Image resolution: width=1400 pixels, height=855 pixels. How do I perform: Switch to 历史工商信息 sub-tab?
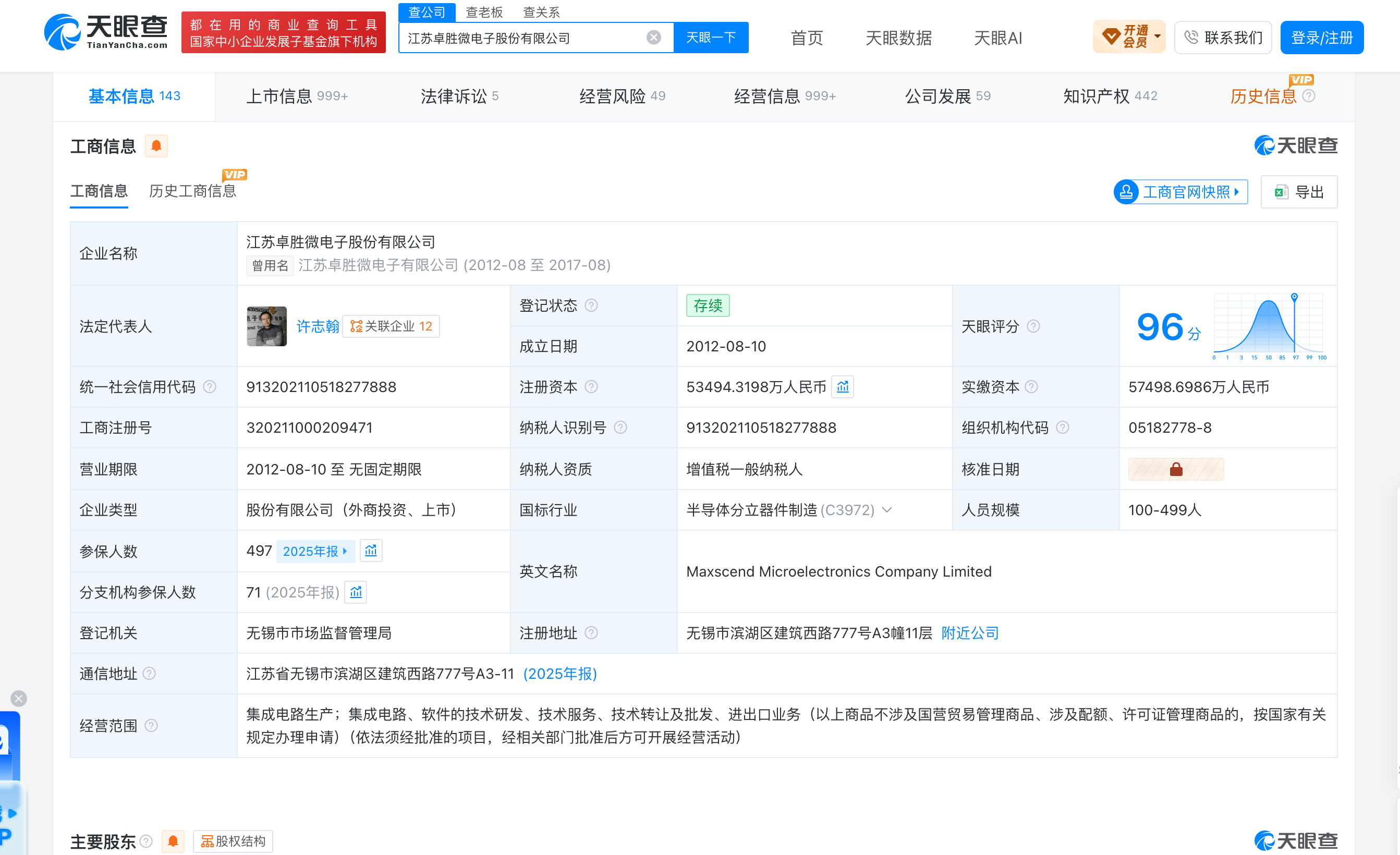[192, 191]
